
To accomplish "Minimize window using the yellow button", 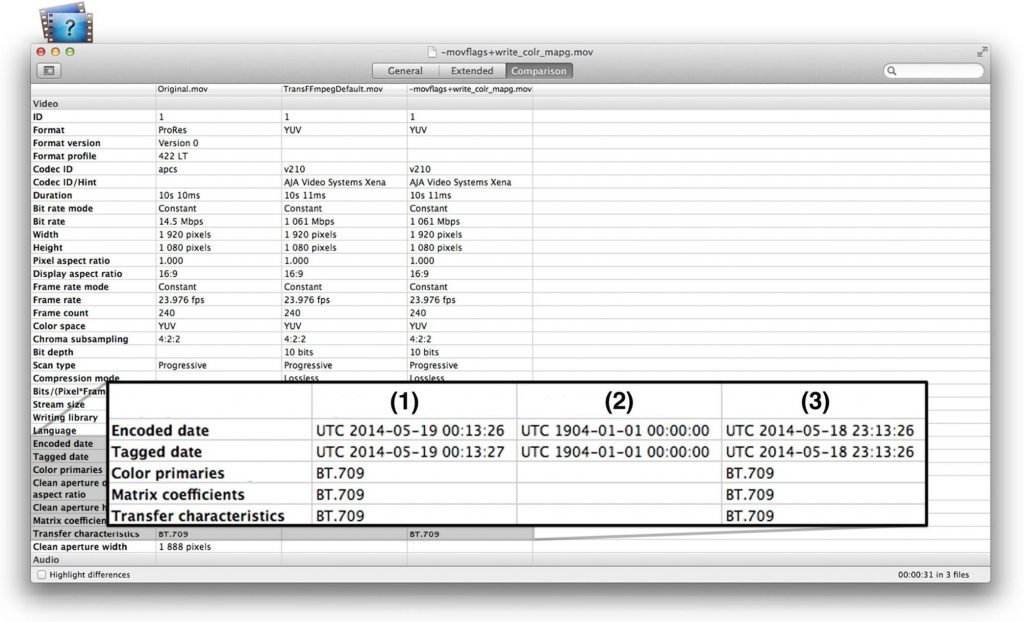I will coord(56,52).
